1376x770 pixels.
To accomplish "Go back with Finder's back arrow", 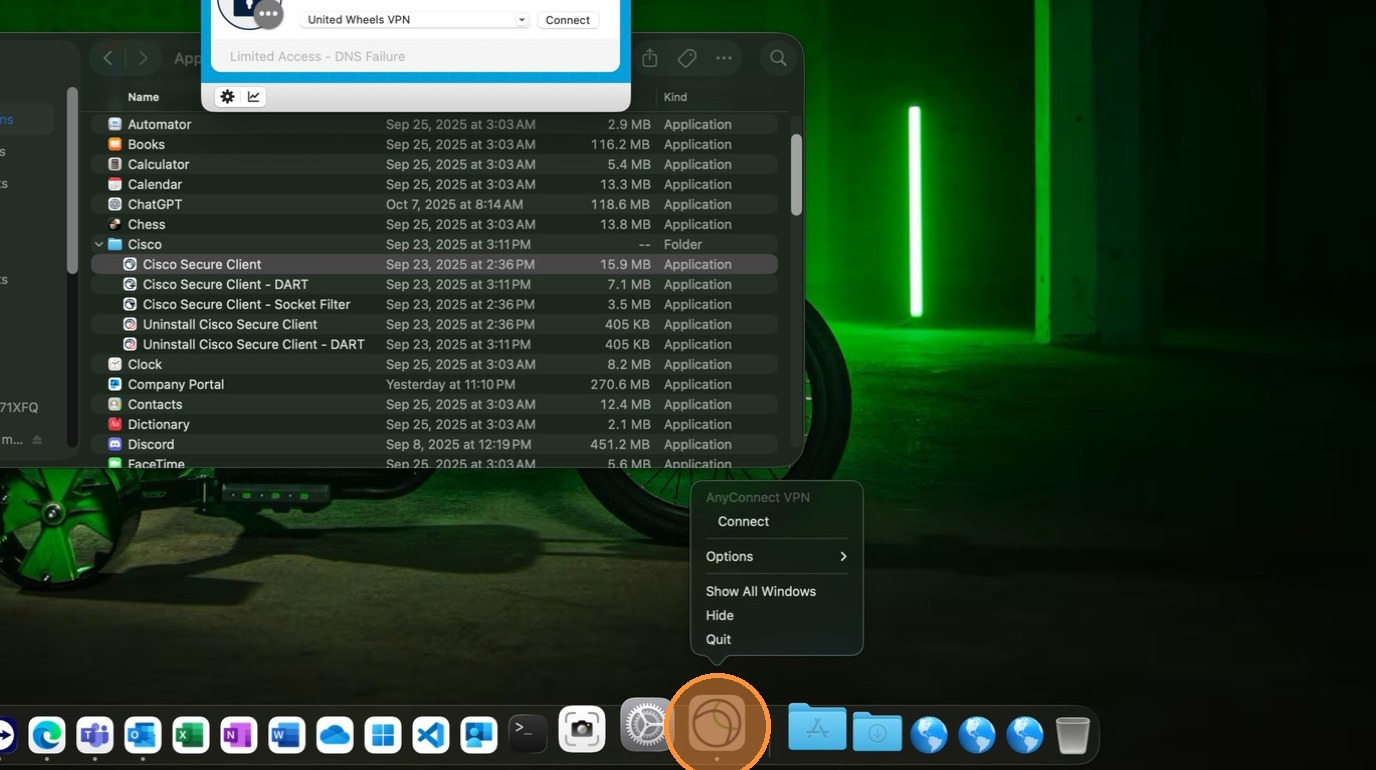I will coord(108,59).
